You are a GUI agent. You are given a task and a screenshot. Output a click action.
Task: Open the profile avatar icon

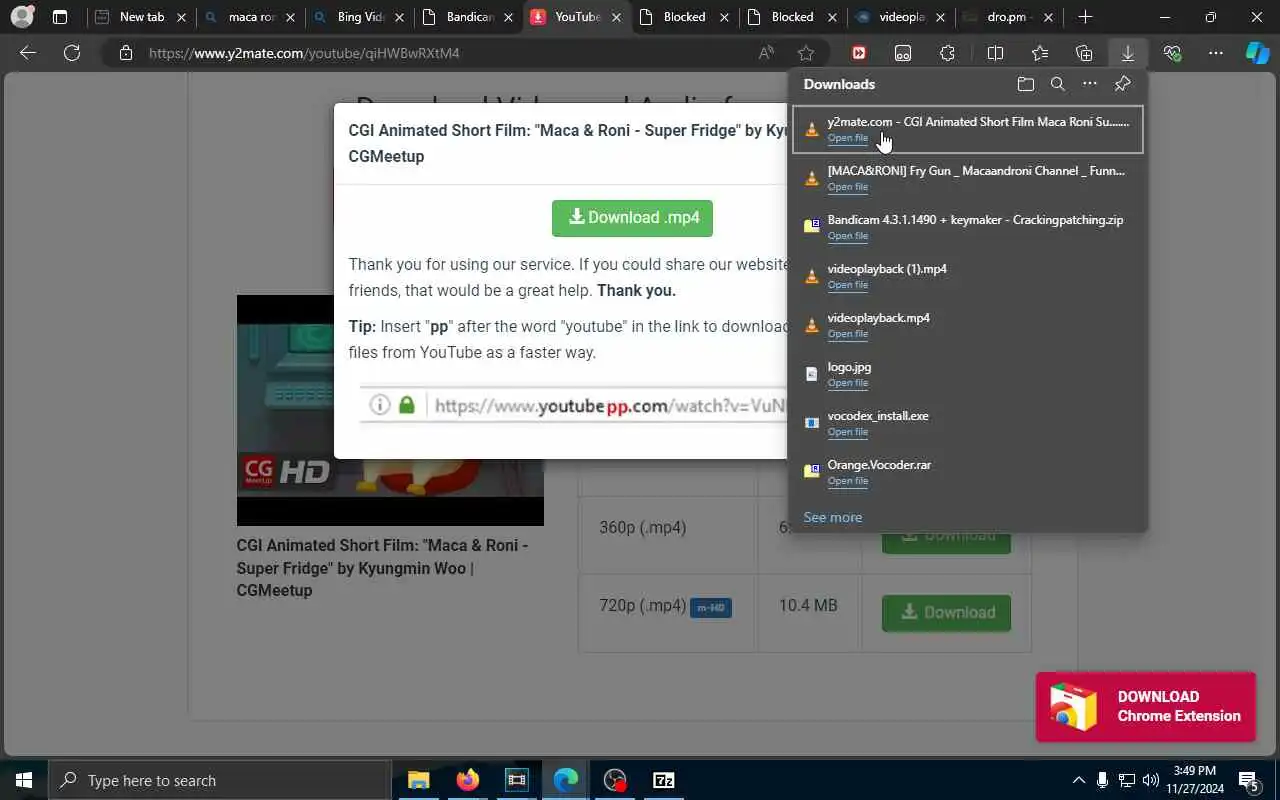click(22, 17)
